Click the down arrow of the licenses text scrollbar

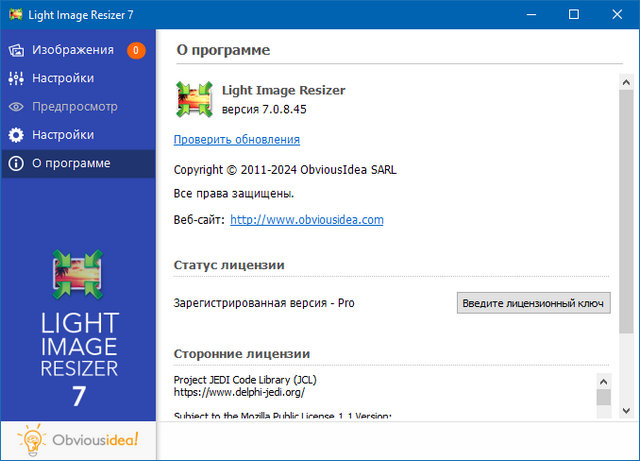(603, 414)
